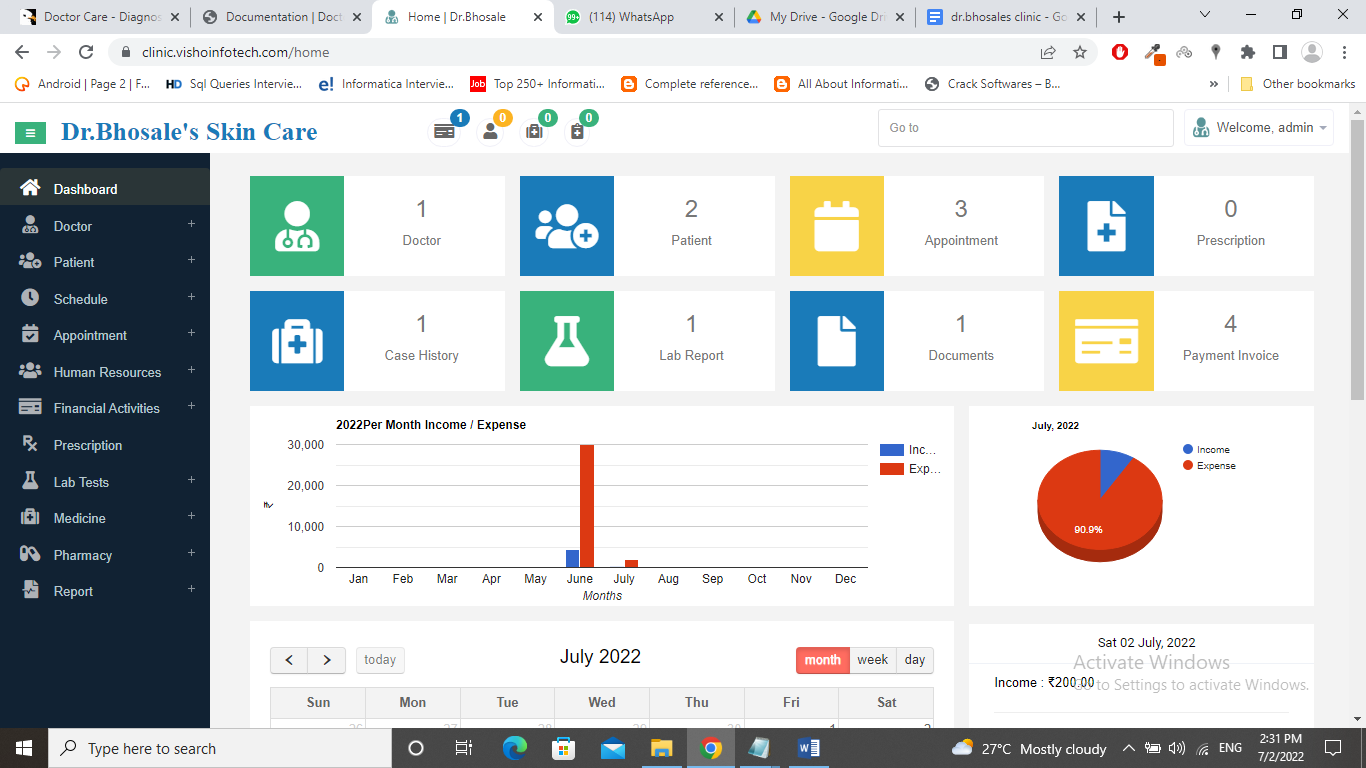The image size is (1366, 768).
Task: Open the Case History medical kit icon
Action: coord(297,341)
